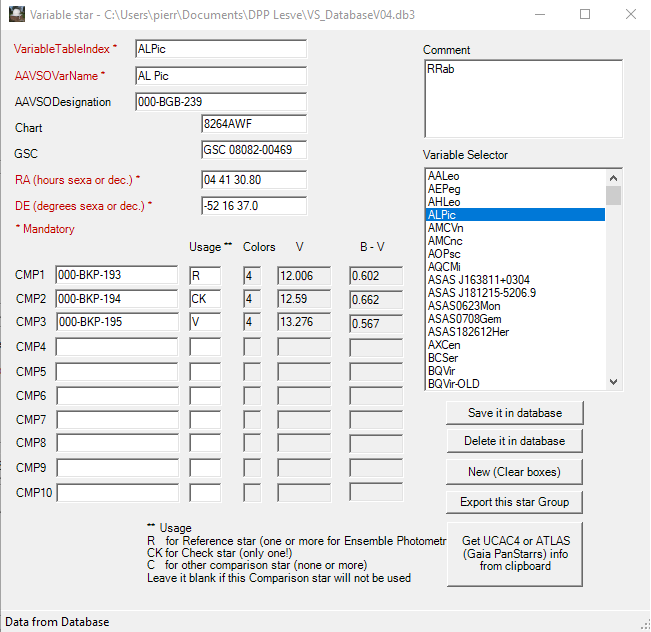Select ASAS0708Gem in the list
Viewport: 651px width, 632px height.
516,319
